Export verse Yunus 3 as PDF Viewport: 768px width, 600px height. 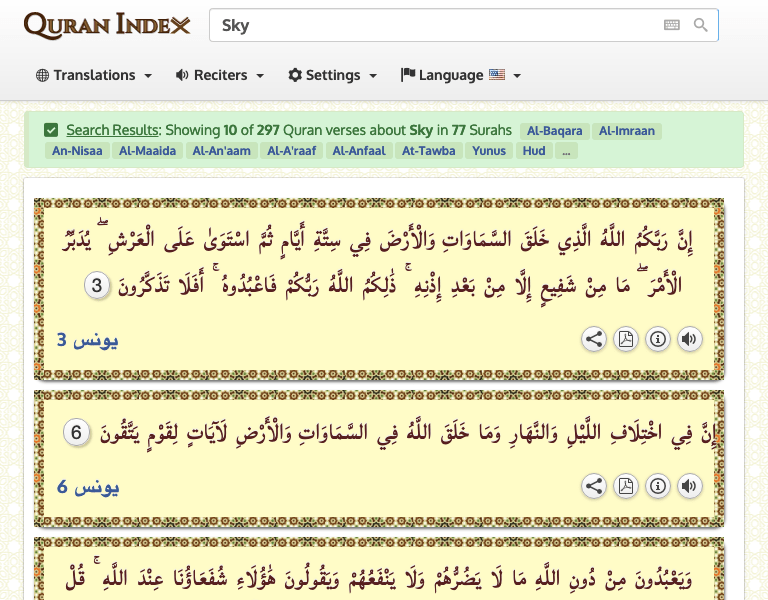tap(625, 339)
